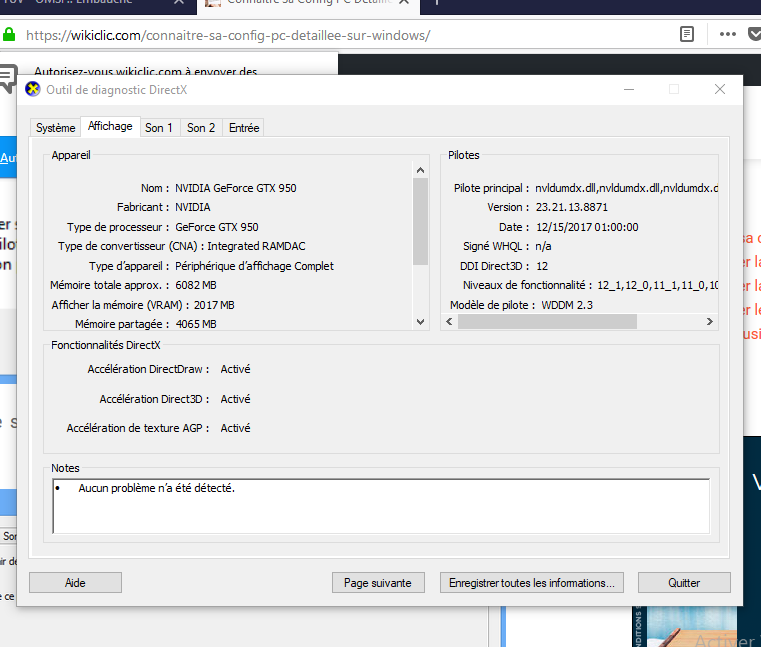761x647 pixels.
Task: Click VRAM value 2017 MB
Action: 214,305
